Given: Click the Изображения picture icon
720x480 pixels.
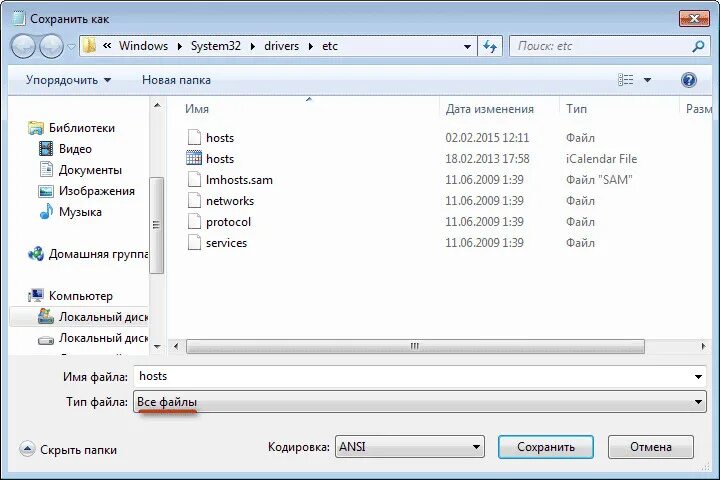Looking at the screenshot, I should [x=46, y=191].
